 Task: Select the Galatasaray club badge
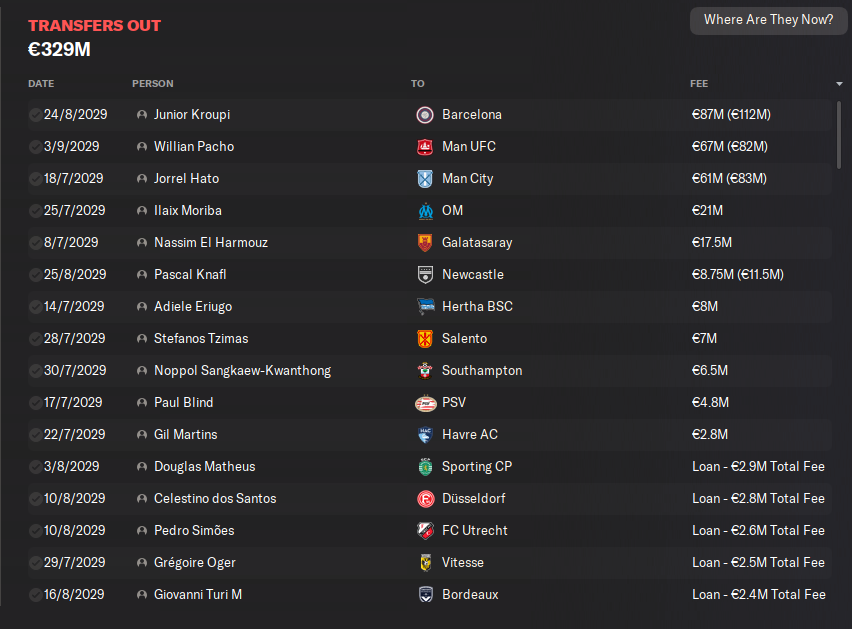tap(425, 243)
